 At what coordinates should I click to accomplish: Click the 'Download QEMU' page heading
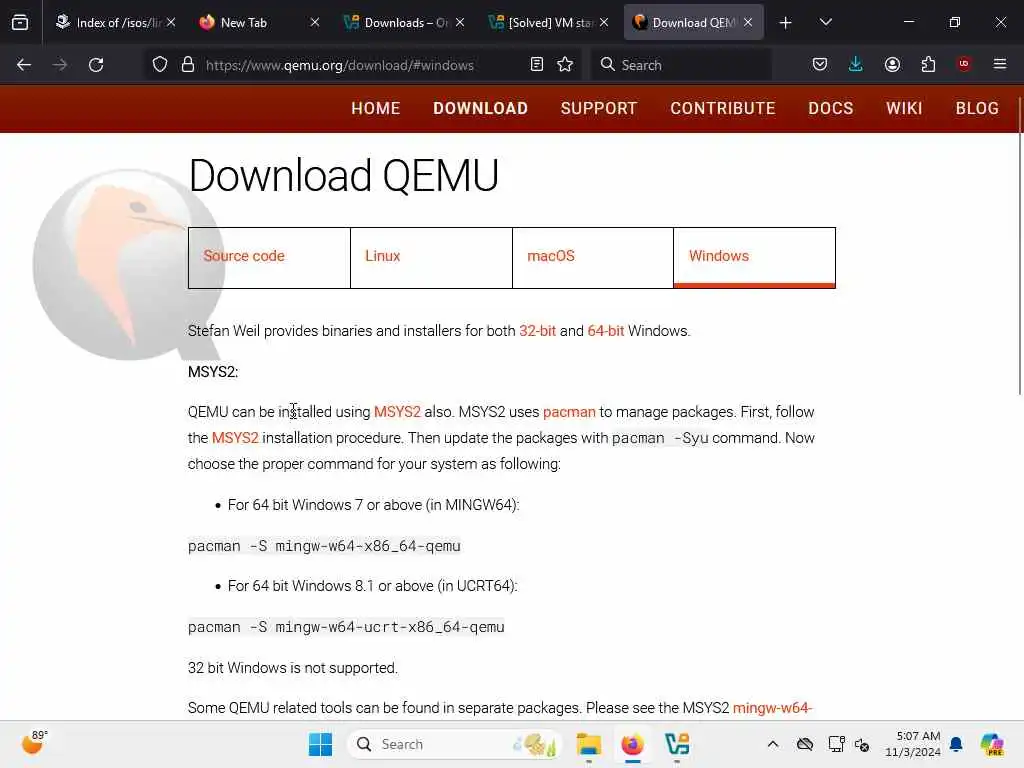click(x=344, y=176)
